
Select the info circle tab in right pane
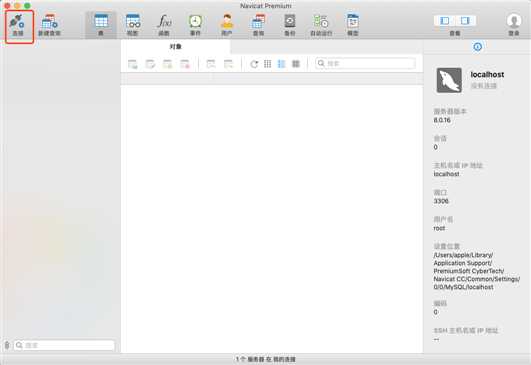click(x=477, y=47)
